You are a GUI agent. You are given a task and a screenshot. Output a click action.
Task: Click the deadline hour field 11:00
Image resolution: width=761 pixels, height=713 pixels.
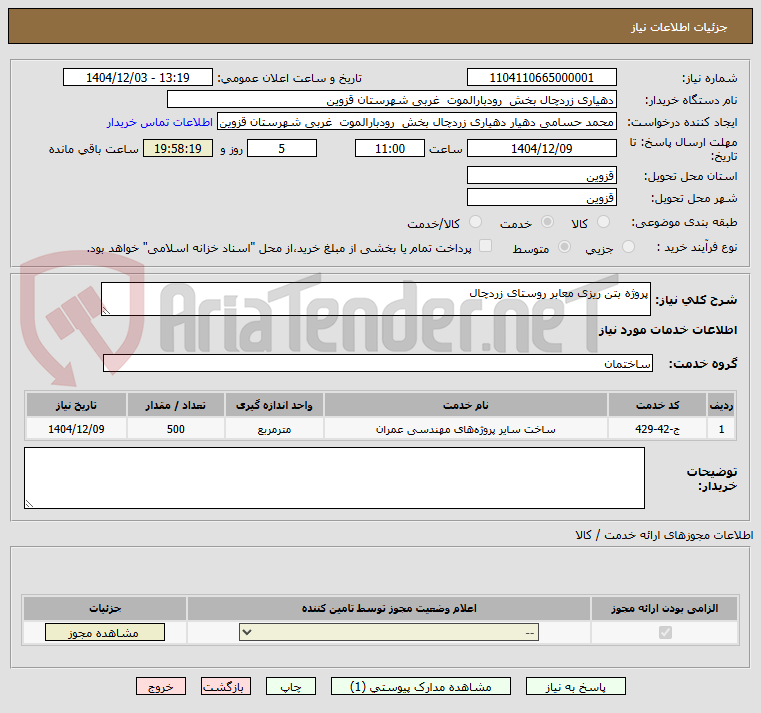coord(390,149)
